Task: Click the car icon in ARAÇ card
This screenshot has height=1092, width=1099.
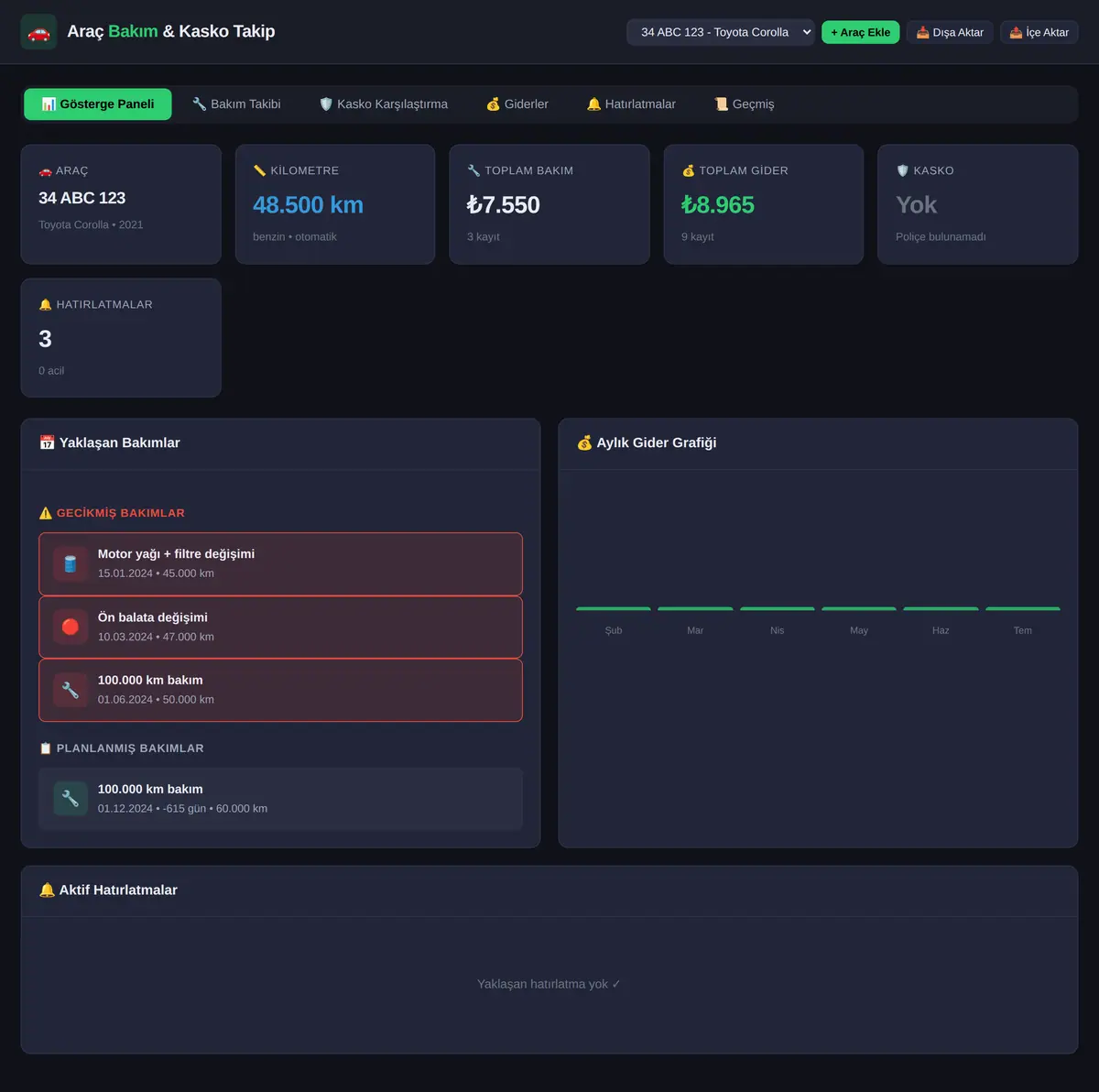Action: point(46,171)
